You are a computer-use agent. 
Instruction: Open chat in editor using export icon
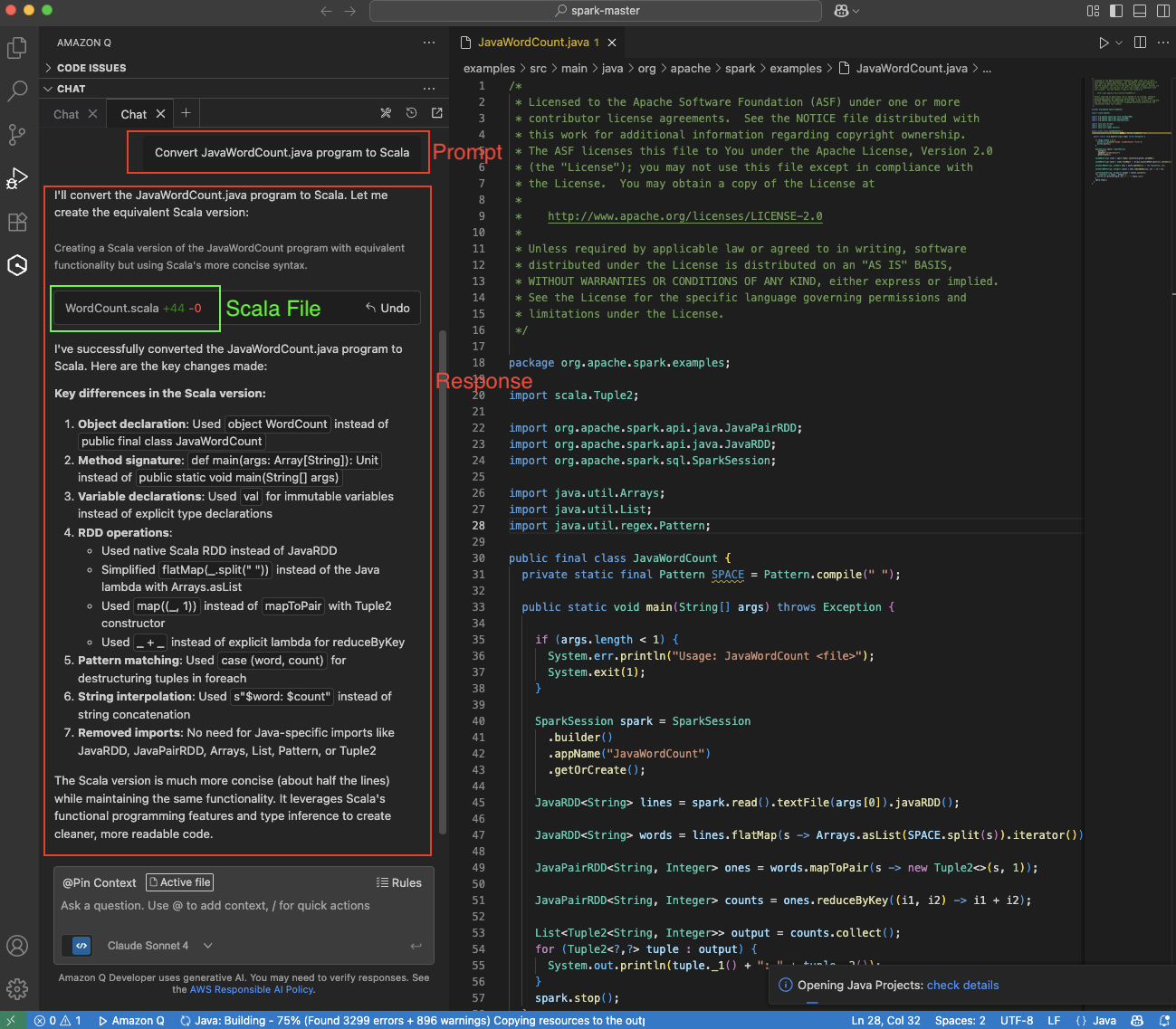pyautogui.click(x=436, y=113)
